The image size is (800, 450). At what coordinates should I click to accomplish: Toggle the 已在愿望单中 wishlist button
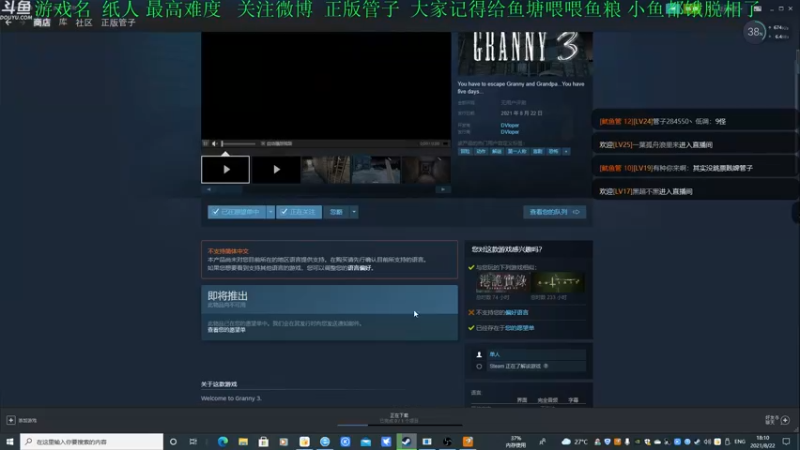pos(237,212)
